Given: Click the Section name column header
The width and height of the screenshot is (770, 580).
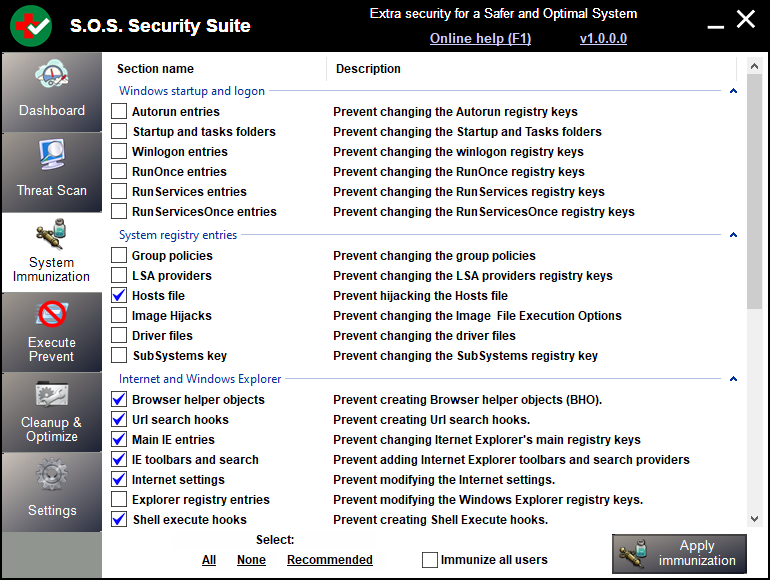Looking at the screenshot, I should [155, 69].
